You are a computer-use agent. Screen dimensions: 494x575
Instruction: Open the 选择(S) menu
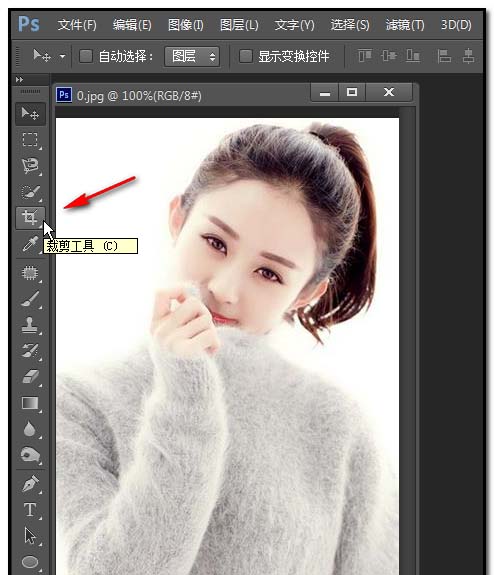(x=350, y=25)
